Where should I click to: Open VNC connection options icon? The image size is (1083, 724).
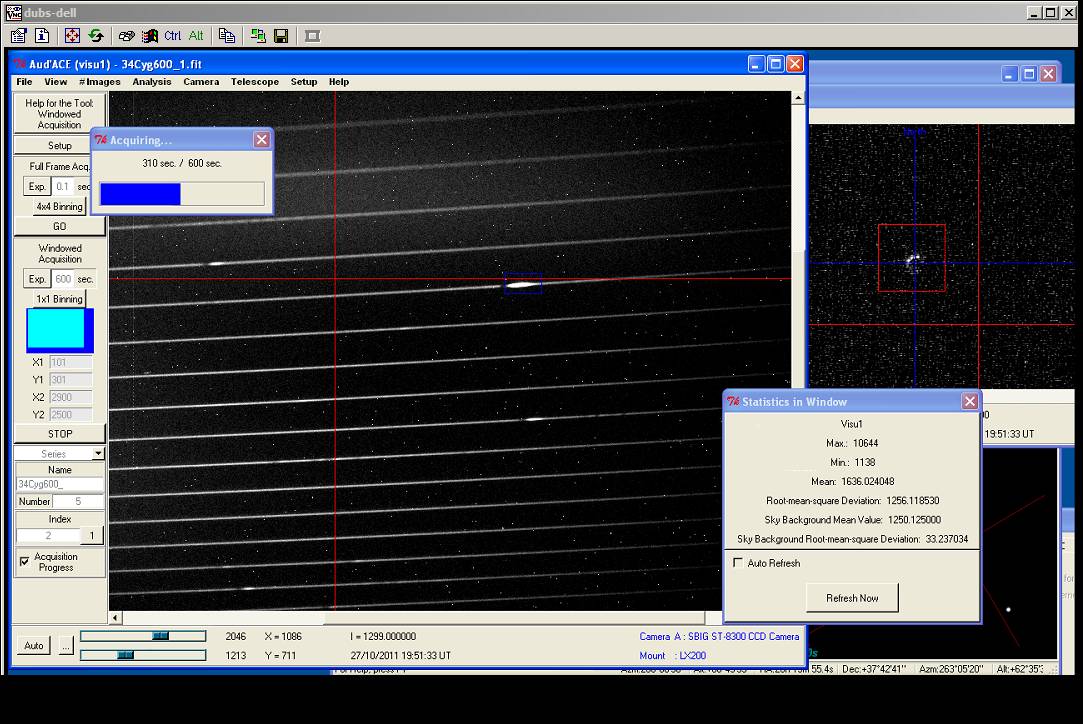click(18, 36)
